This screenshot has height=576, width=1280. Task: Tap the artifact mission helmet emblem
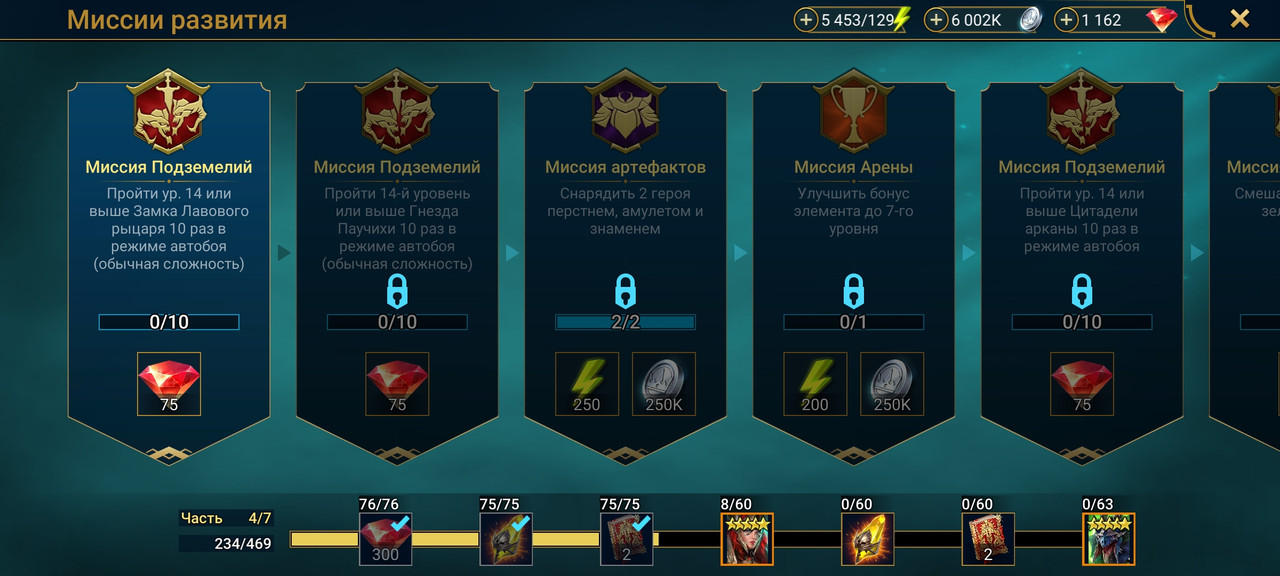626,112
